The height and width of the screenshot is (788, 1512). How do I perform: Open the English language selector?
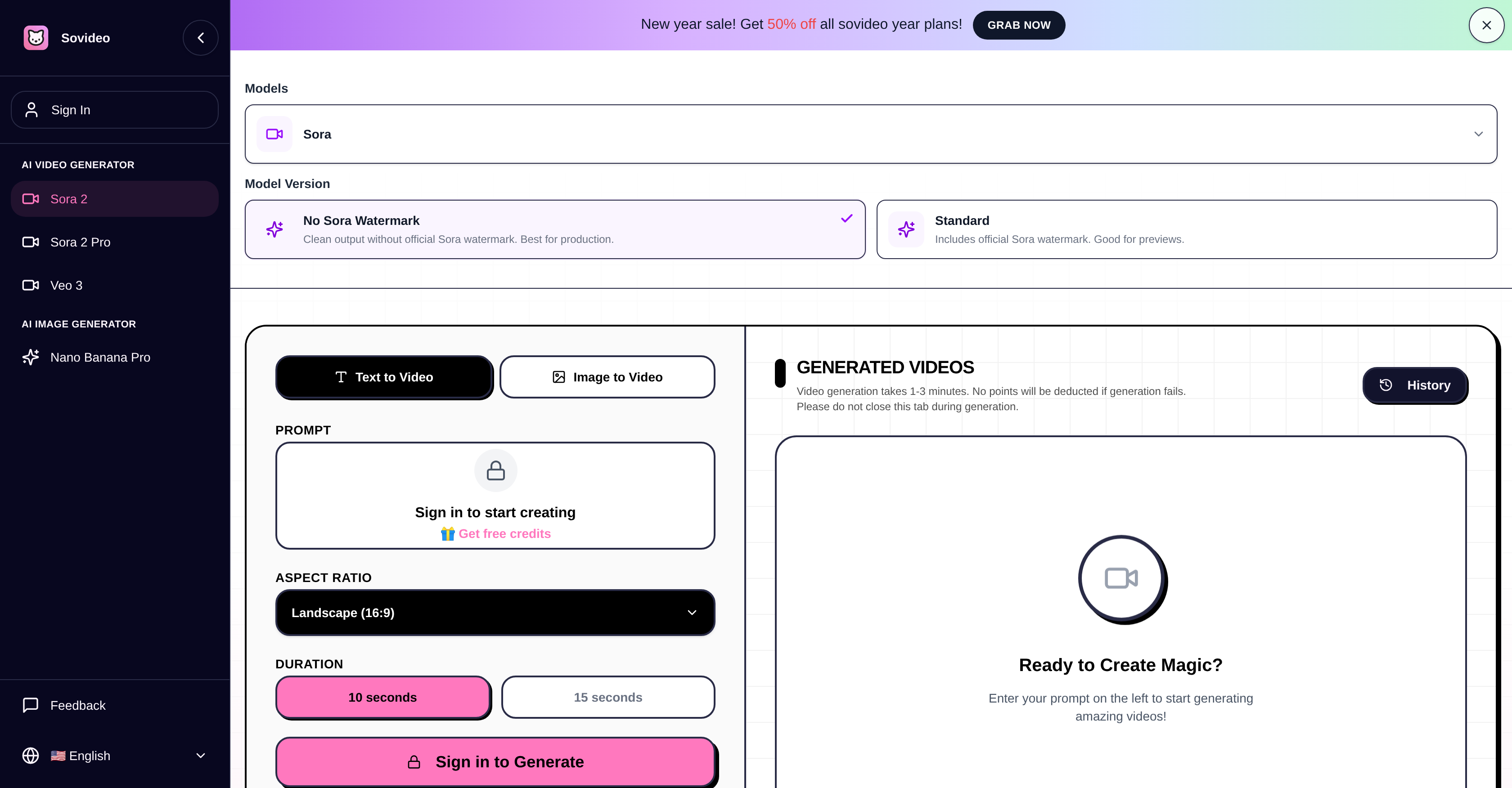tap(114, 756)
